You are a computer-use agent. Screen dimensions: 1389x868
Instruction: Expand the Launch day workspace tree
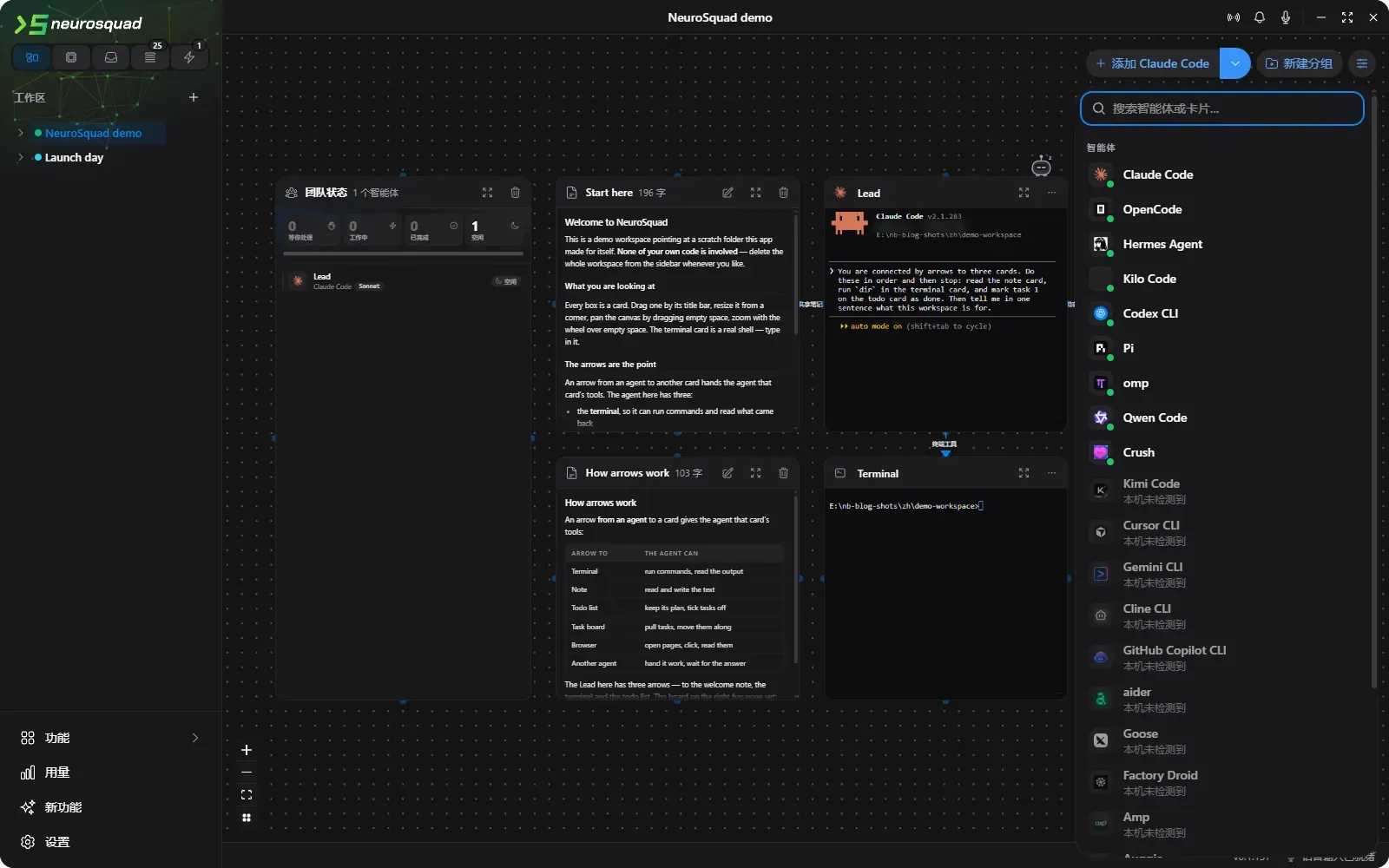[21, 157]
